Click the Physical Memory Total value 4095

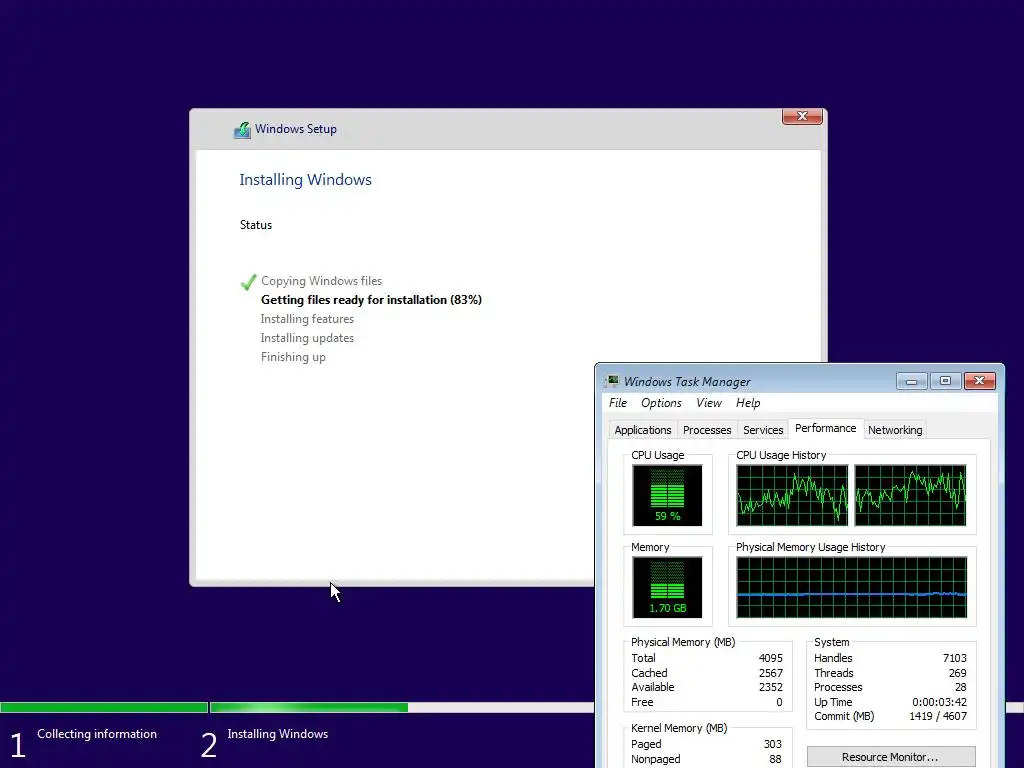771,658
